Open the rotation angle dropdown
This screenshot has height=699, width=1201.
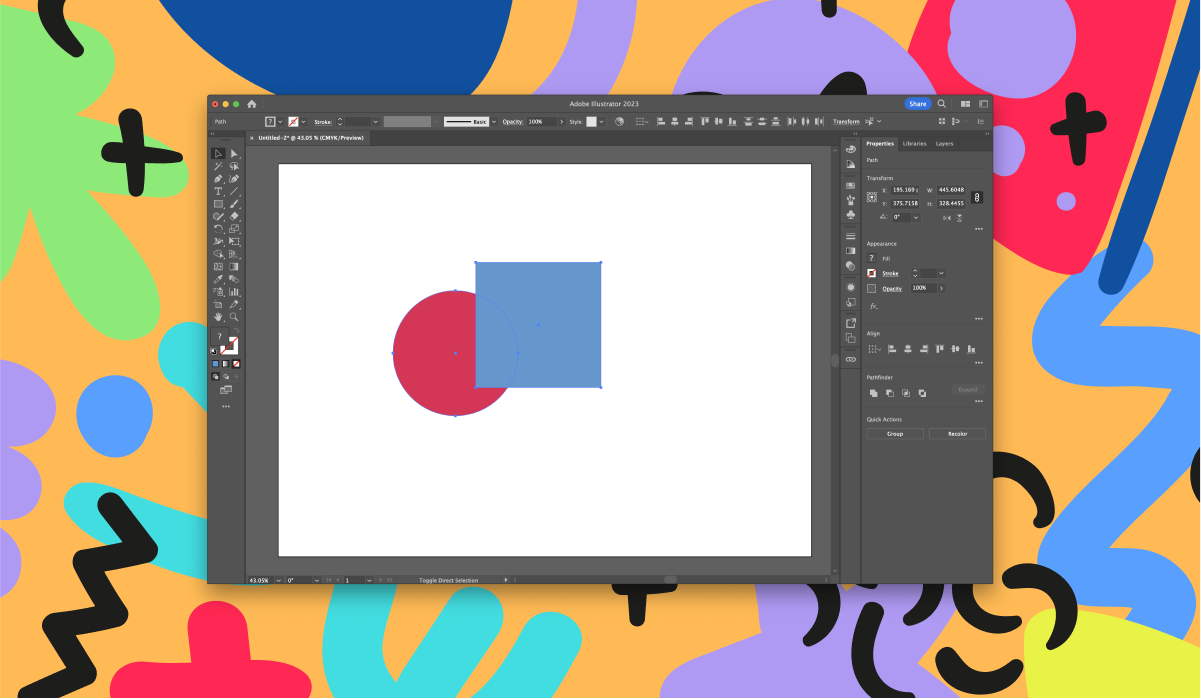click(915, 218)
